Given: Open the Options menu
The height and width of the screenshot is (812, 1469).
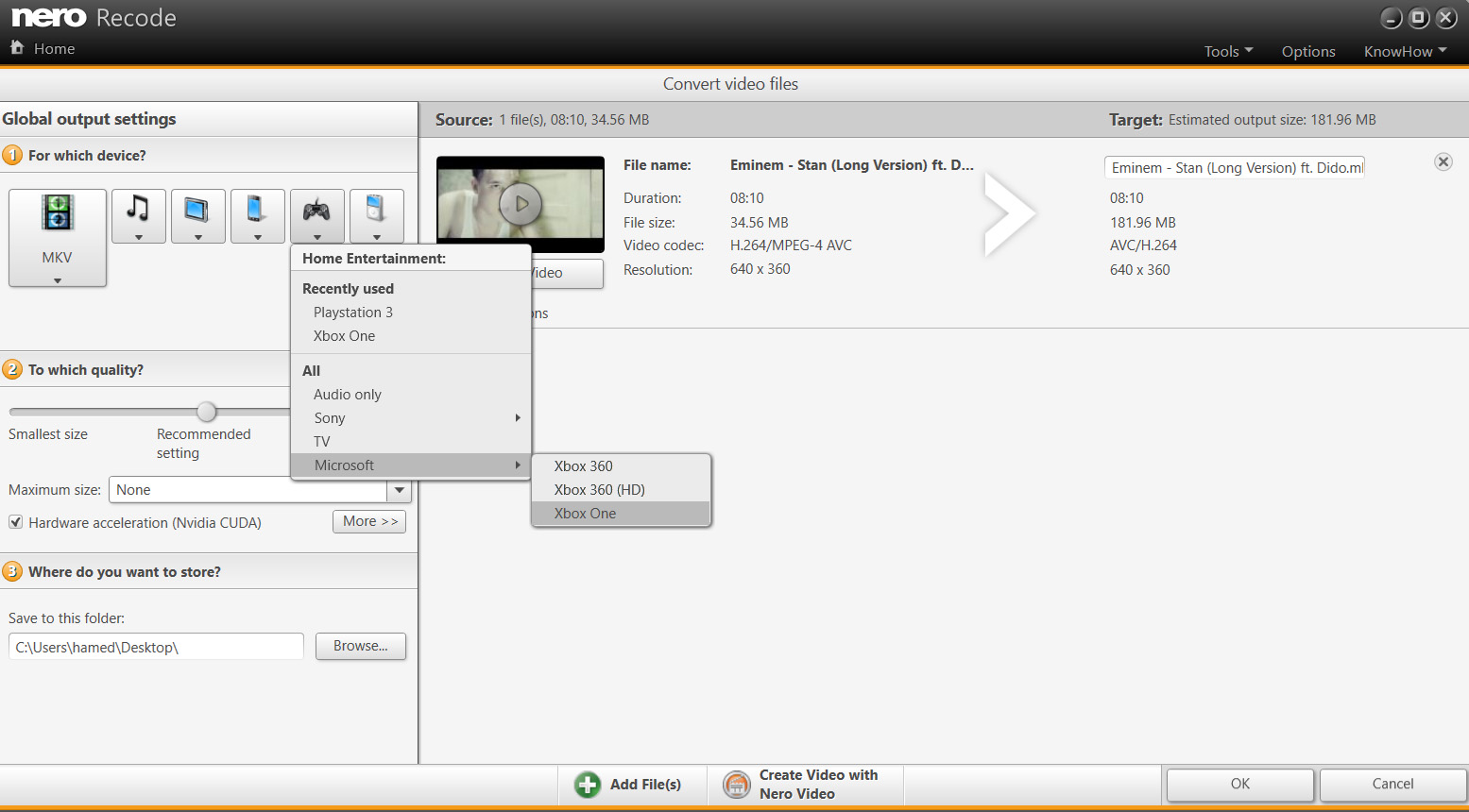Looking at the screenshot, I should (x=1308, y=51).
